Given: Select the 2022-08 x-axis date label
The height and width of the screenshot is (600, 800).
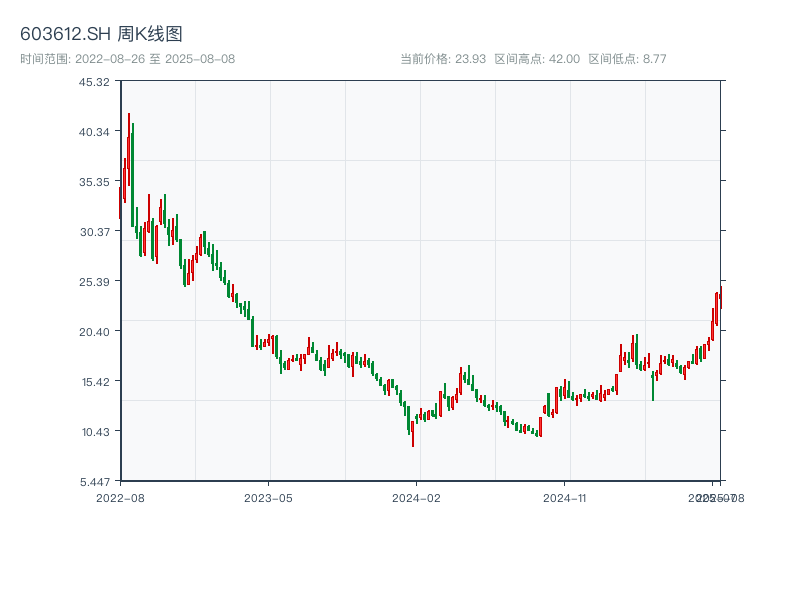Looking at the screenshot, I should 120,497.
